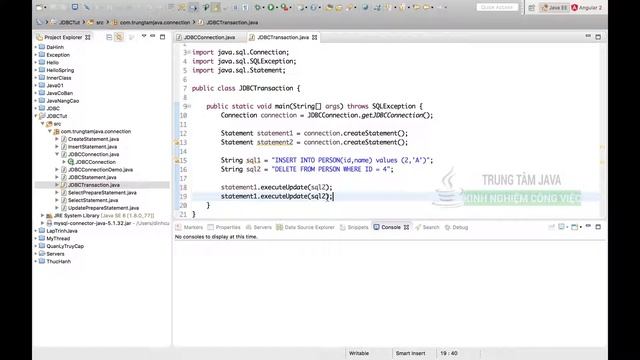This screenshot has height=360, width=640.
Task: Select SelectStatement.java in tree
Action: pos(93,200)
